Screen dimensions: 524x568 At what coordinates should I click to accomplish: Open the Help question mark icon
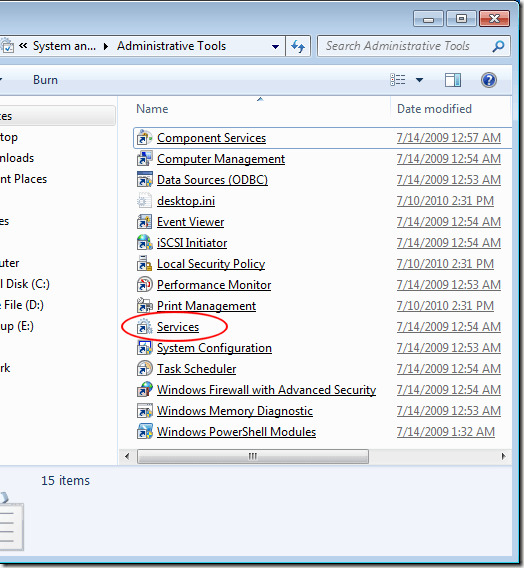pyautogui.click(x=489, y=80)
